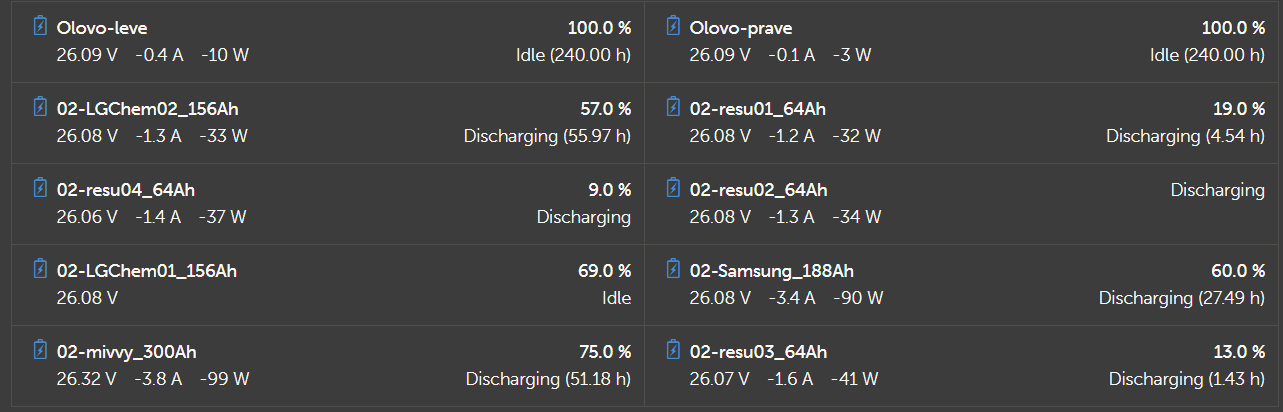Click the 02-resu04_64Ah battery icon

point(40,188)
